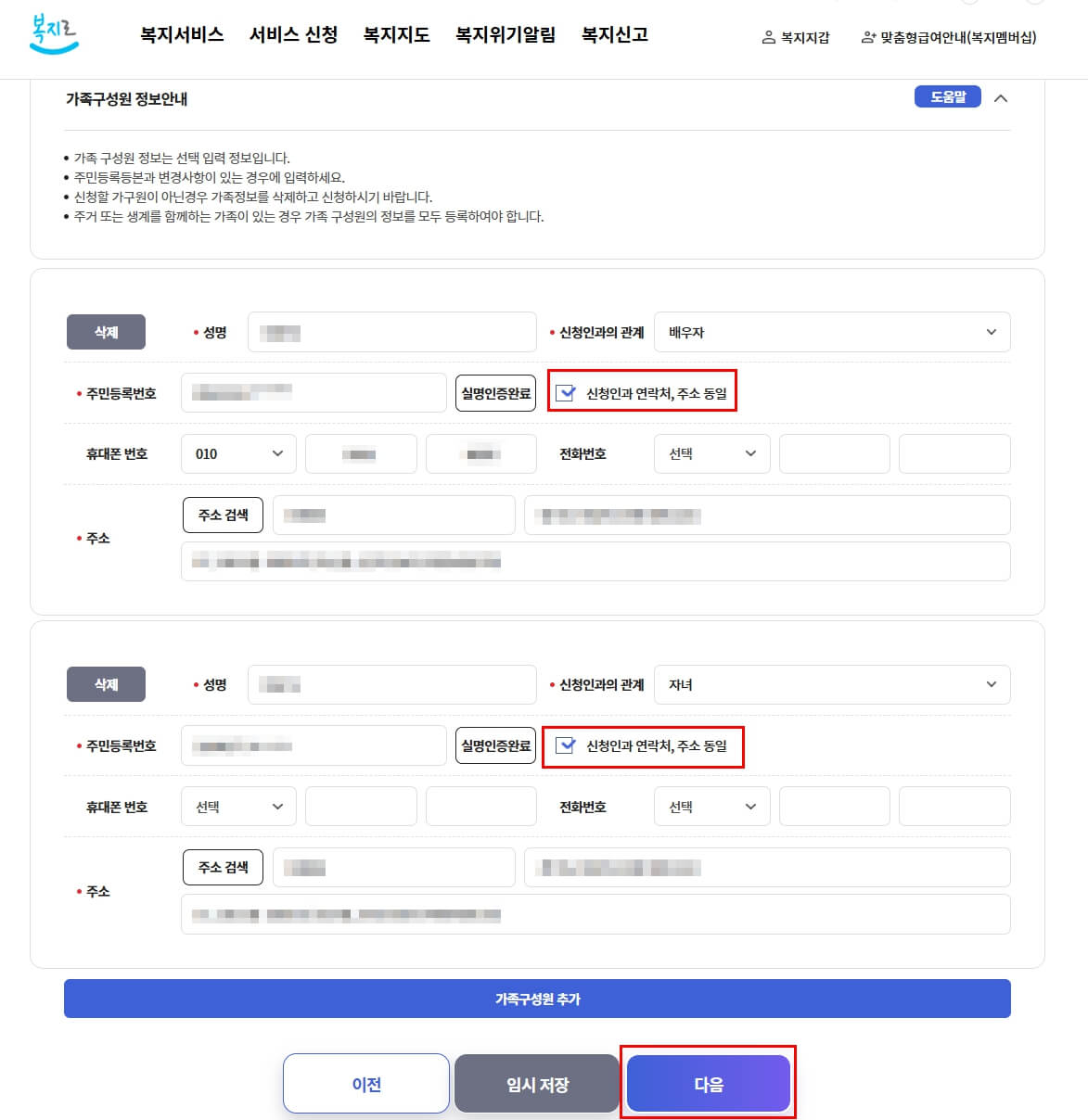Open 주소 검색 for the child's address
This screenshot has width=1088, height=1120.
222,867
